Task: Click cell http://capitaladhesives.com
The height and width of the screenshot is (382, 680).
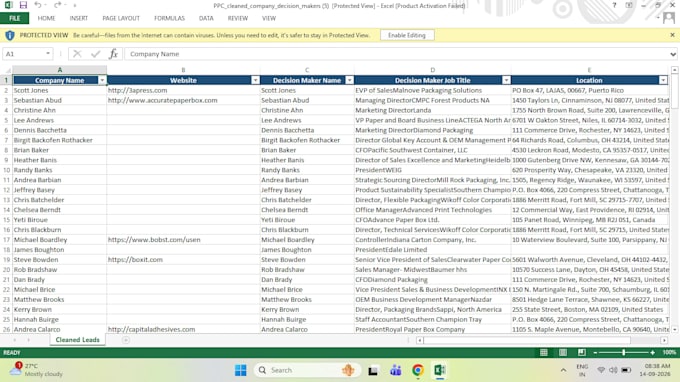Action: coord(183,329)
